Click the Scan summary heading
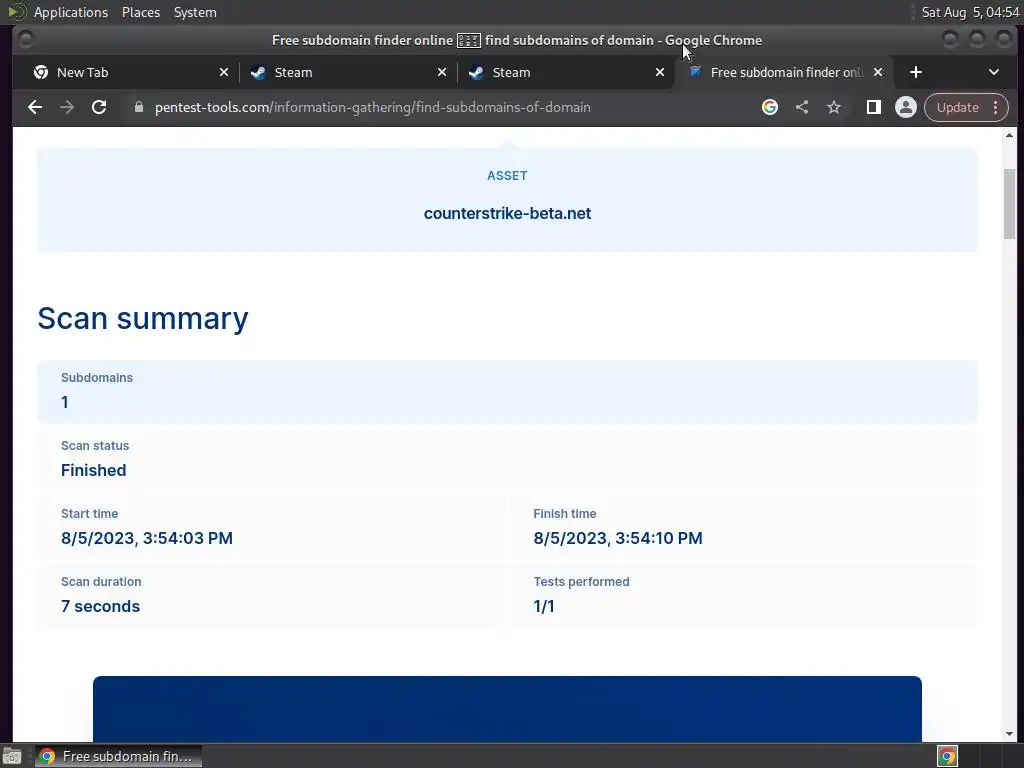Image resolution: width=1024 pixels, height=768 pixels. [142, 319]
